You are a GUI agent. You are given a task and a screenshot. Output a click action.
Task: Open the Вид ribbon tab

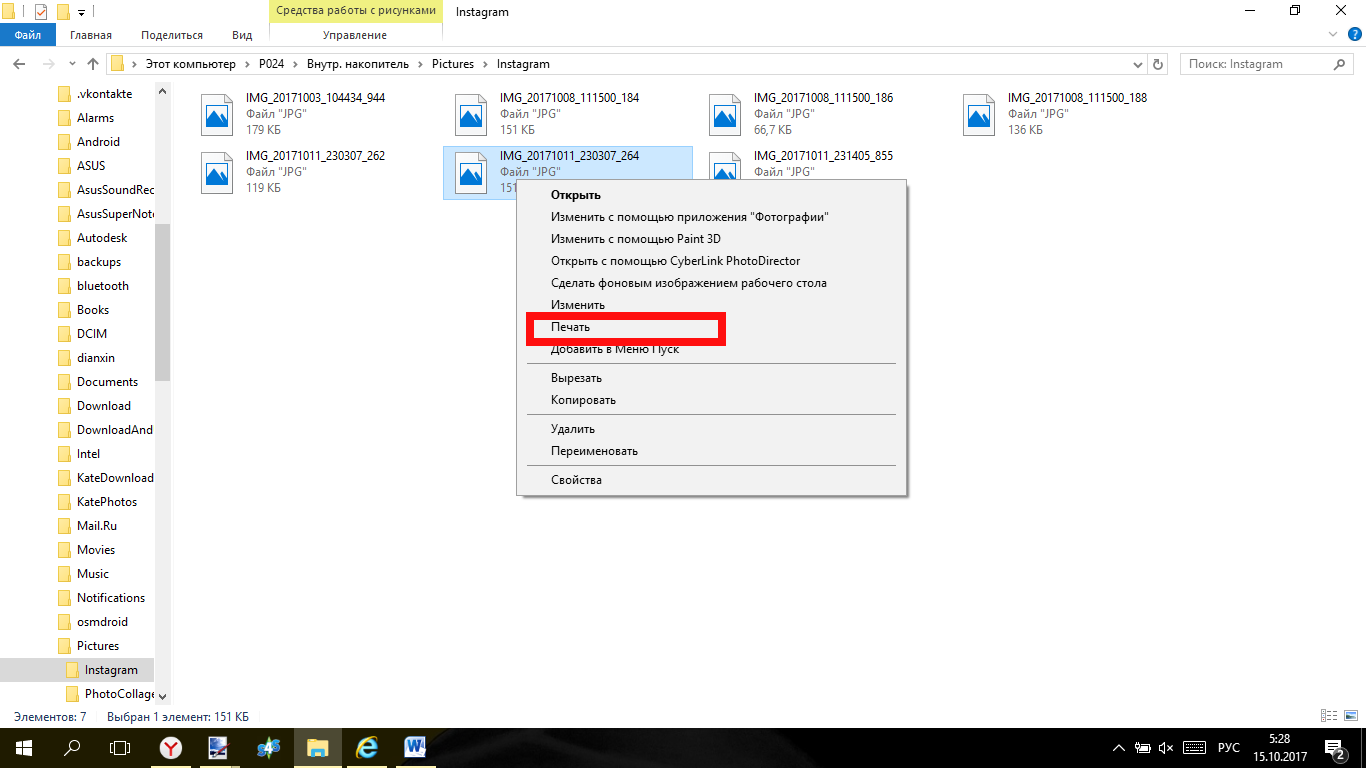242,35
